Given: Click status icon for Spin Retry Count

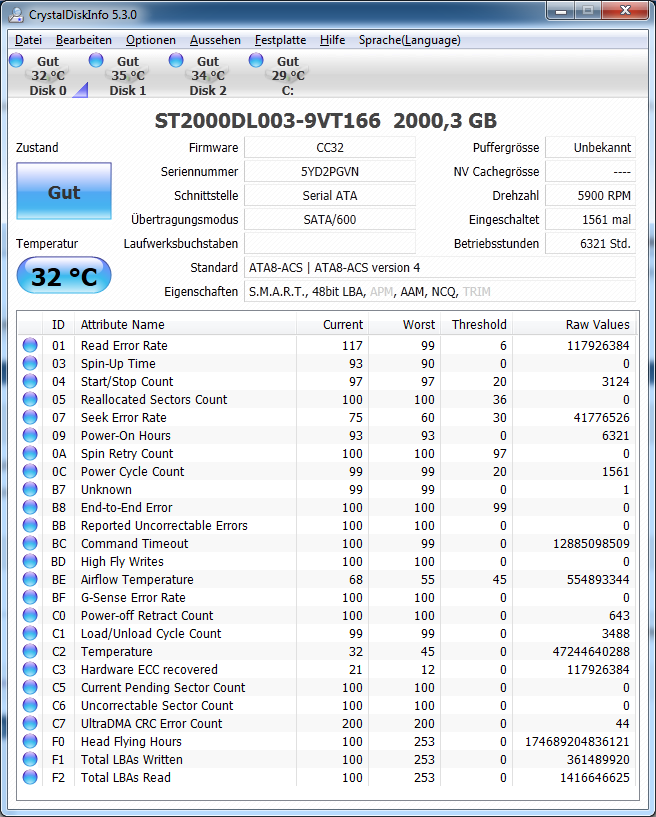Looking at the screenshot, I should (30, 453).
